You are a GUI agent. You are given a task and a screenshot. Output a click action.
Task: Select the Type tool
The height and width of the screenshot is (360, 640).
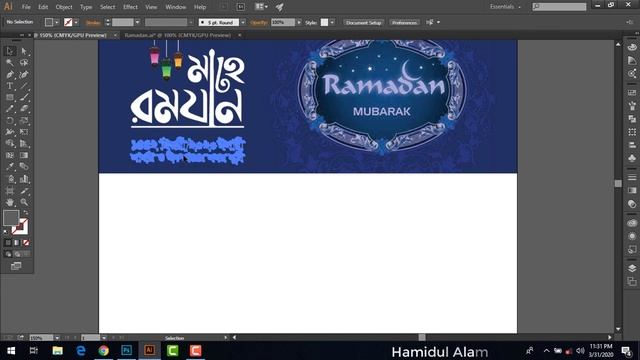pos(10,86)
